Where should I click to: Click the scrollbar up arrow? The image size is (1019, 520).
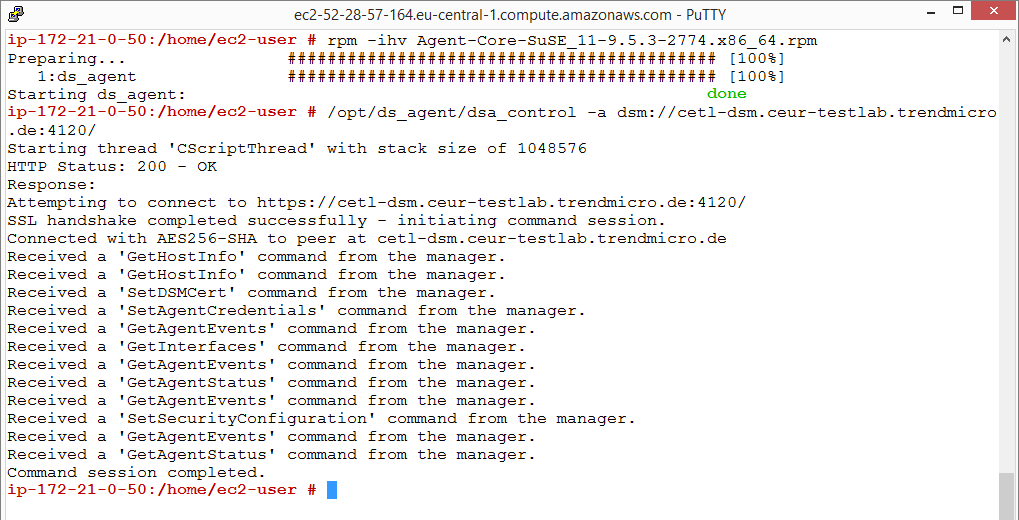click(1007, 39)
